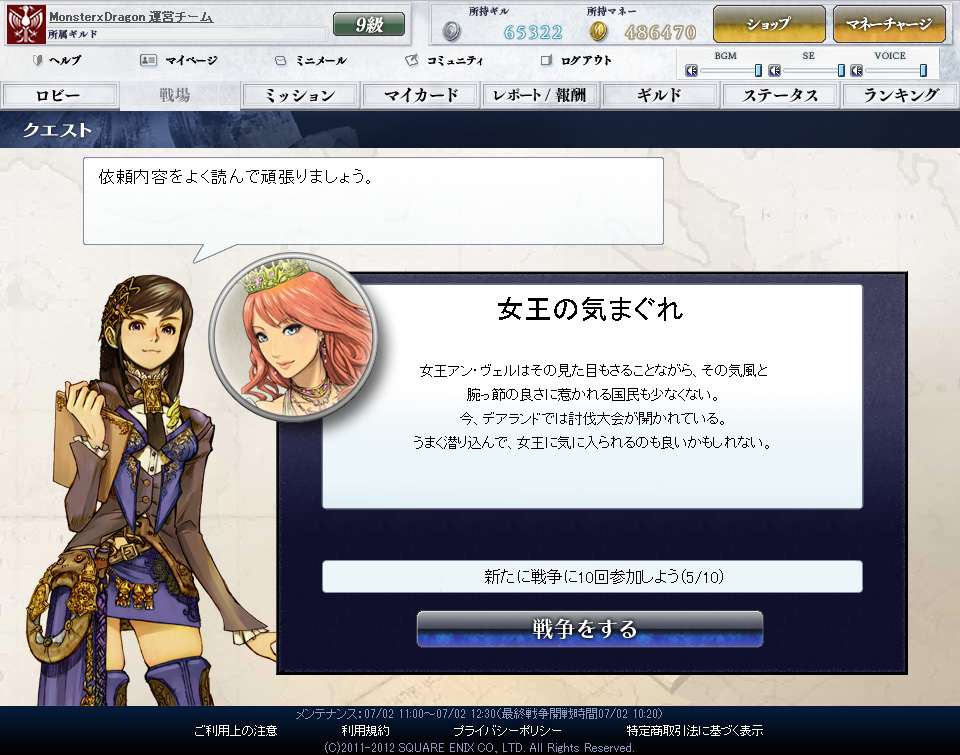Go to the ランキング tab
The image size is (960, 755).
point(900,96)
